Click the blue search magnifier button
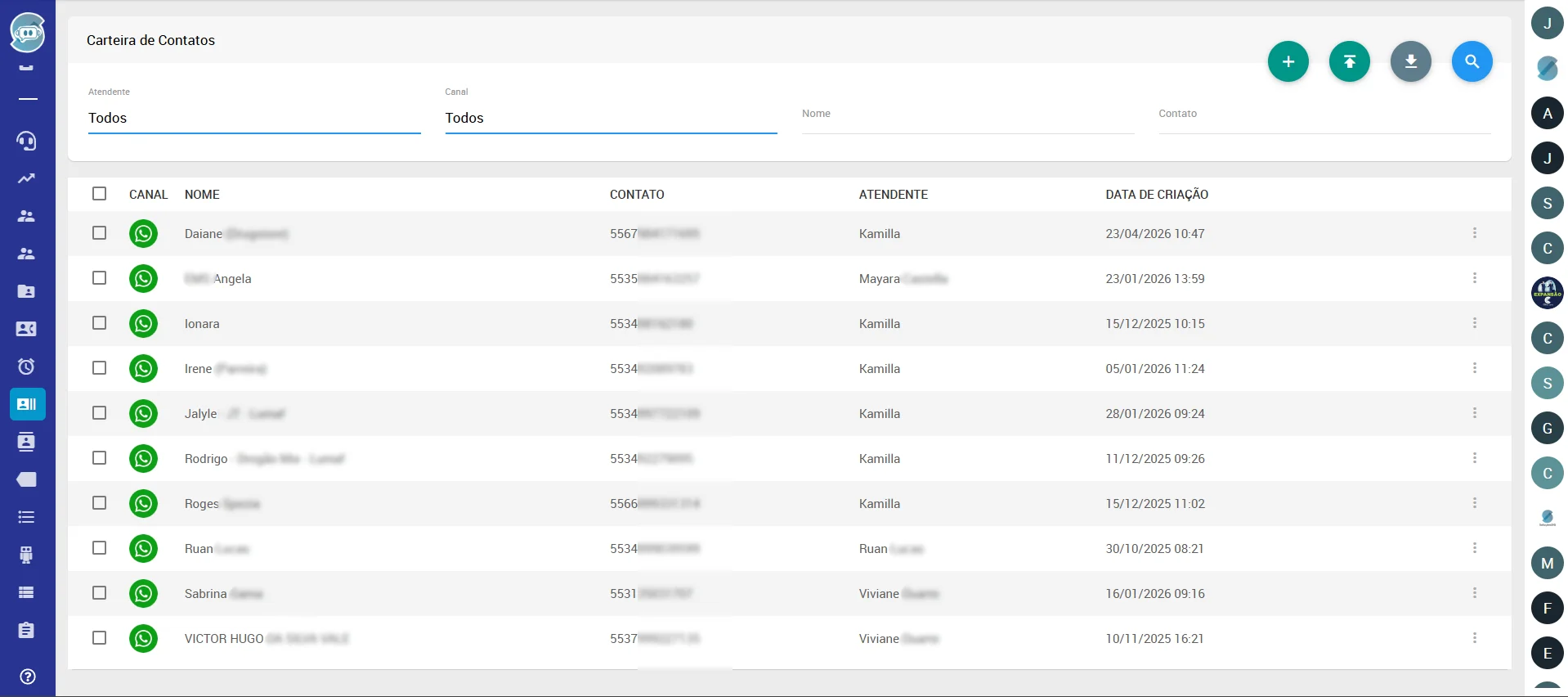 coord(1472,61)
